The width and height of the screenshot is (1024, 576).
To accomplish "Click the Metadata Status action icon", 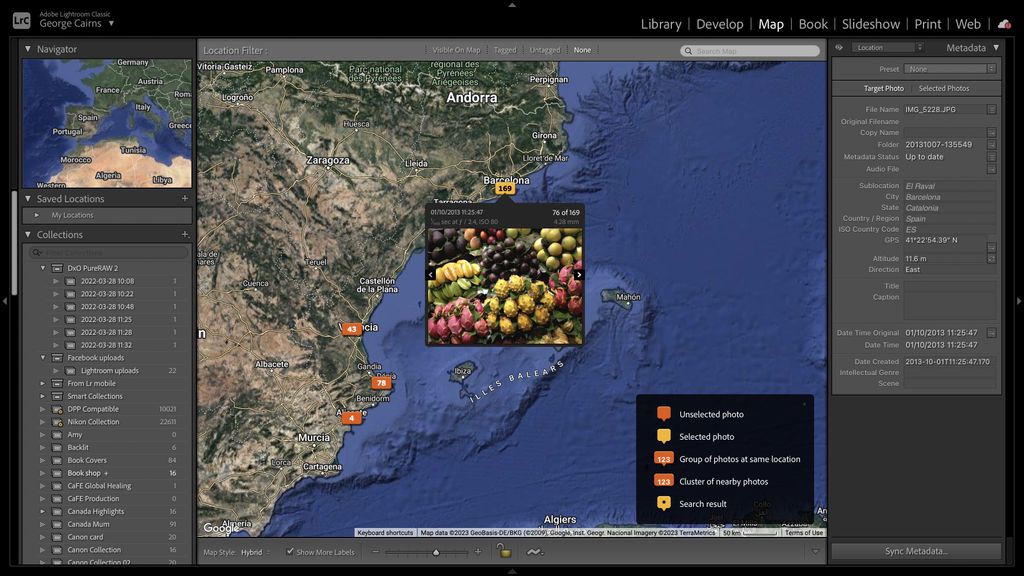I will point(991,157).
